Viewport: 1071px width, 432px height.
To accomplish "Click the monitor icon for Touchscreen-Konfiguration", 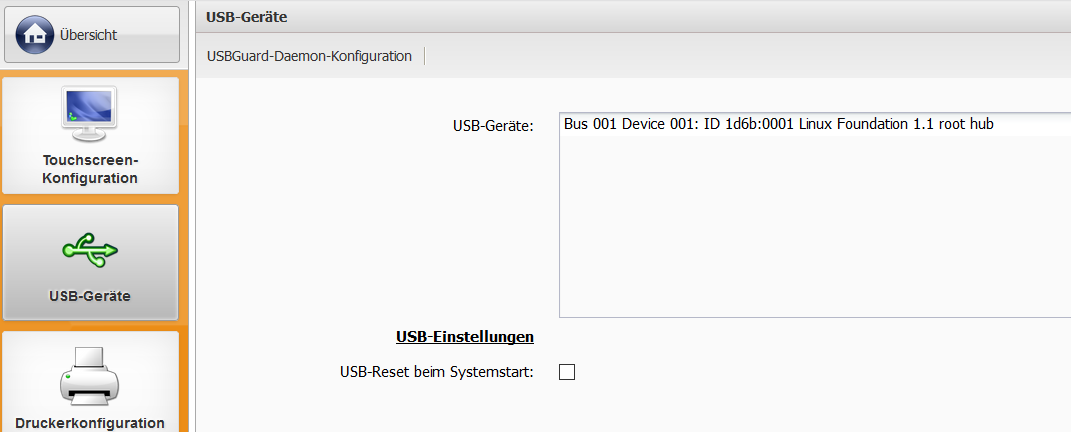I will coord(90,113).
